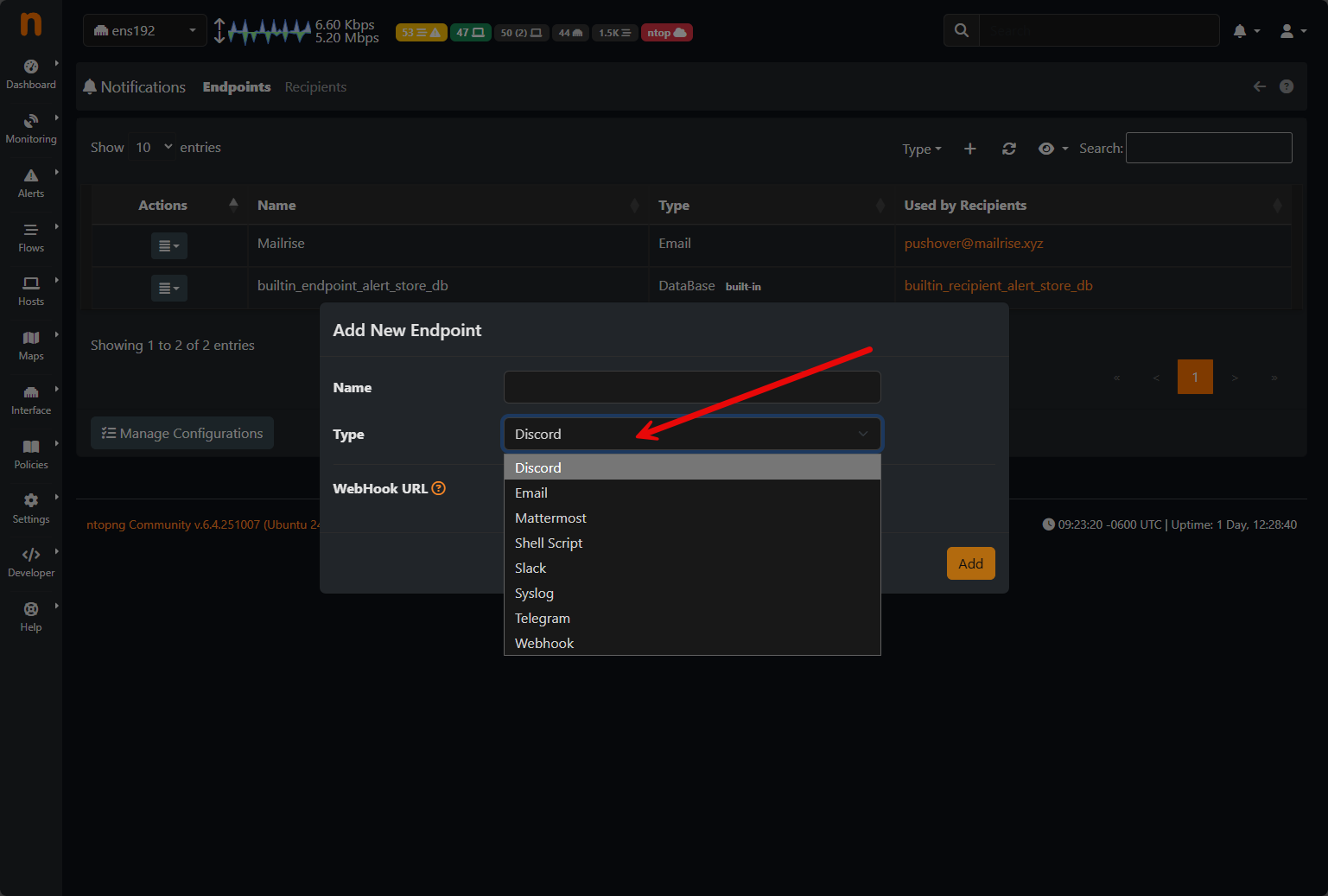The height and width of the screenshot is (896, 1328).
Task: Open the Flows sidebar section
Action: click(31, 238)
